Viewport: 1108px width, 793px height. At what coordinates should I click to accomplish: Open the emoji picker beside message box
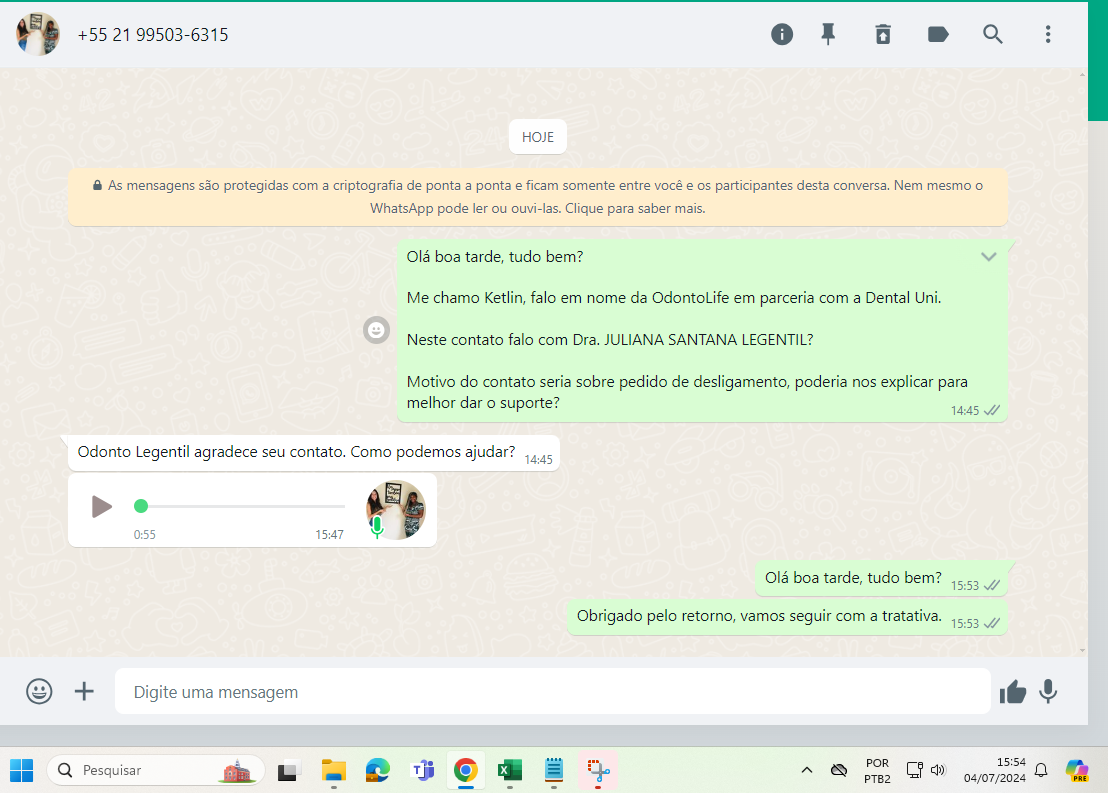[39, 691]
